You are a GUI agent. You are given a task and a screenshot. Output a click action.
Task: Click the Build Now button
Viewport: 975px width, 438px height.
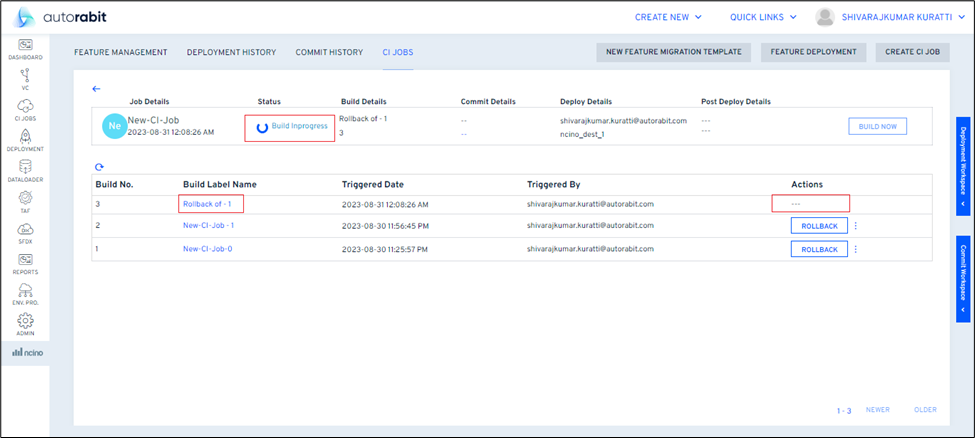[878, 126]
